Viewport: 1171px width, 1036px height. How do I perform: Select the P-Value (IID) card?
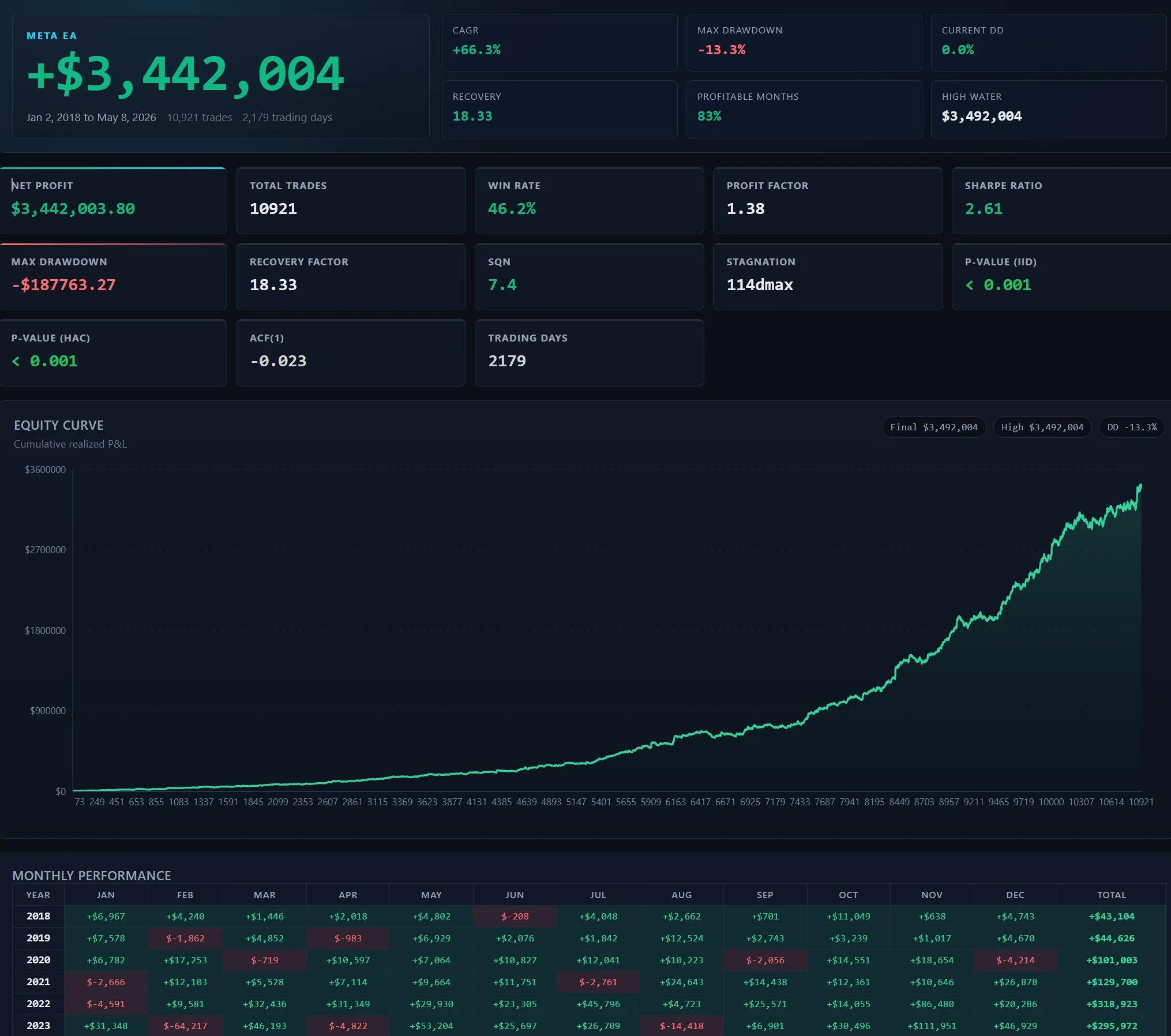pos(1061,276)
